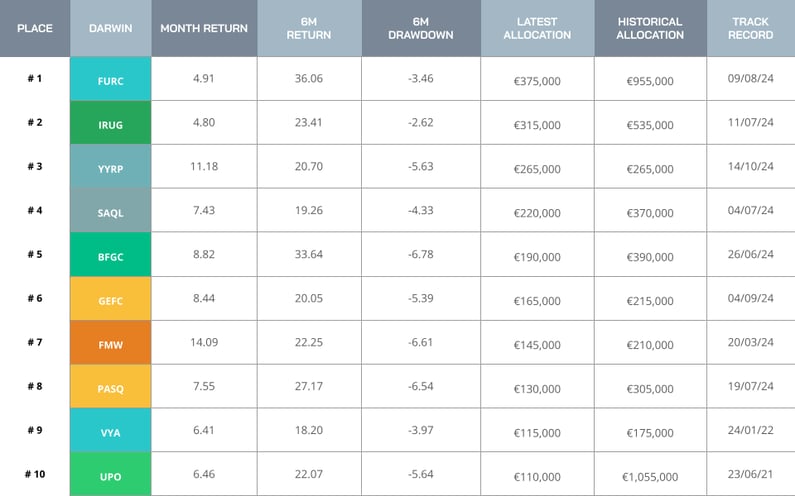Select the BFGC green badge
This screenshot has width=795, height=496.
tap(111, 255)
